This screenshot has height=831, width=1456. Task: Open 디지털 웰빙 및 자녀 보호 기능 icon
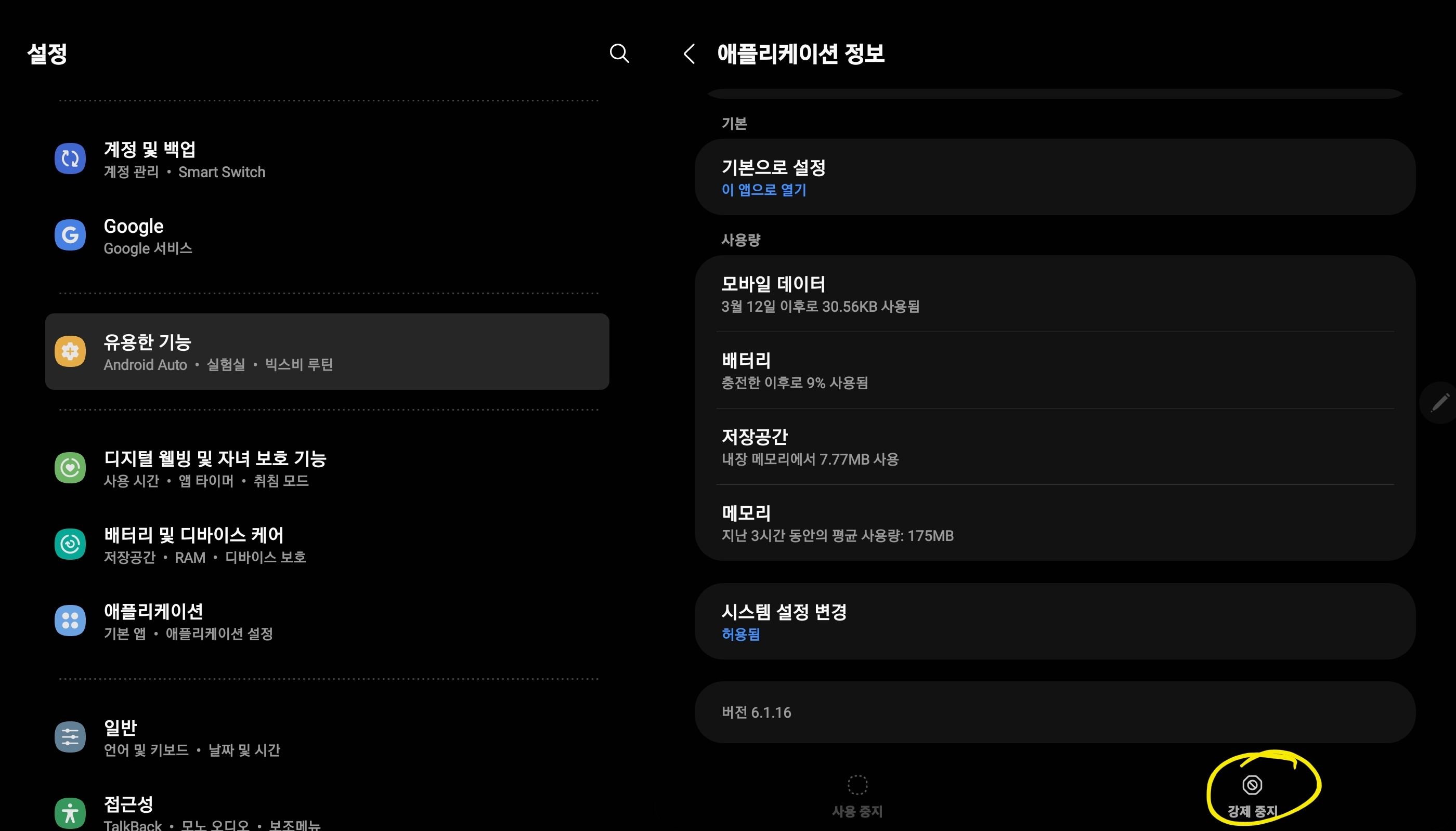coord(70,467)
